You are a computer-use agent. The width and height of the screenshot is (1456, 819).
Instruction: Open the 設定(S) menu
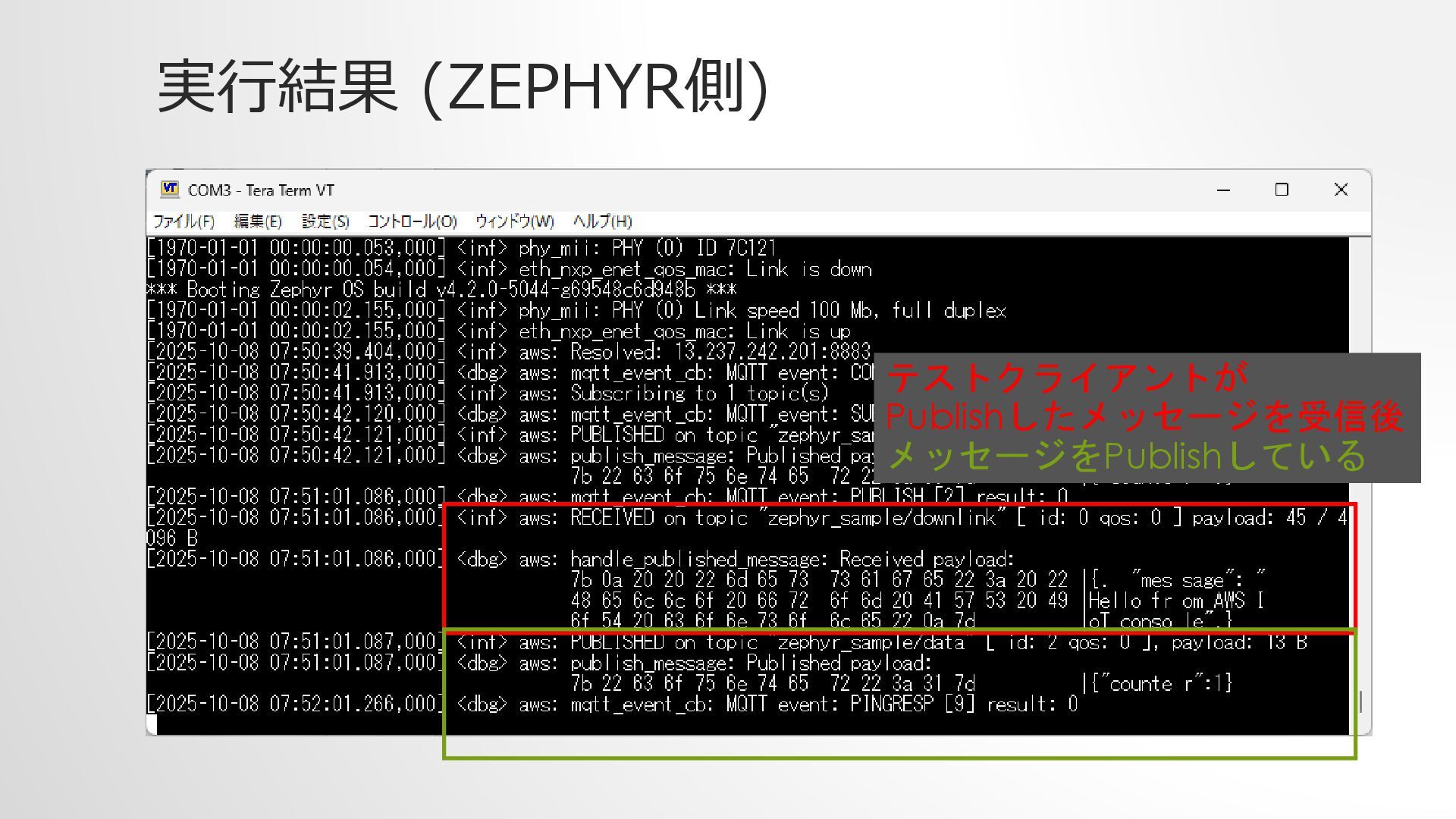pyautogui.click(x=325, y=221)
